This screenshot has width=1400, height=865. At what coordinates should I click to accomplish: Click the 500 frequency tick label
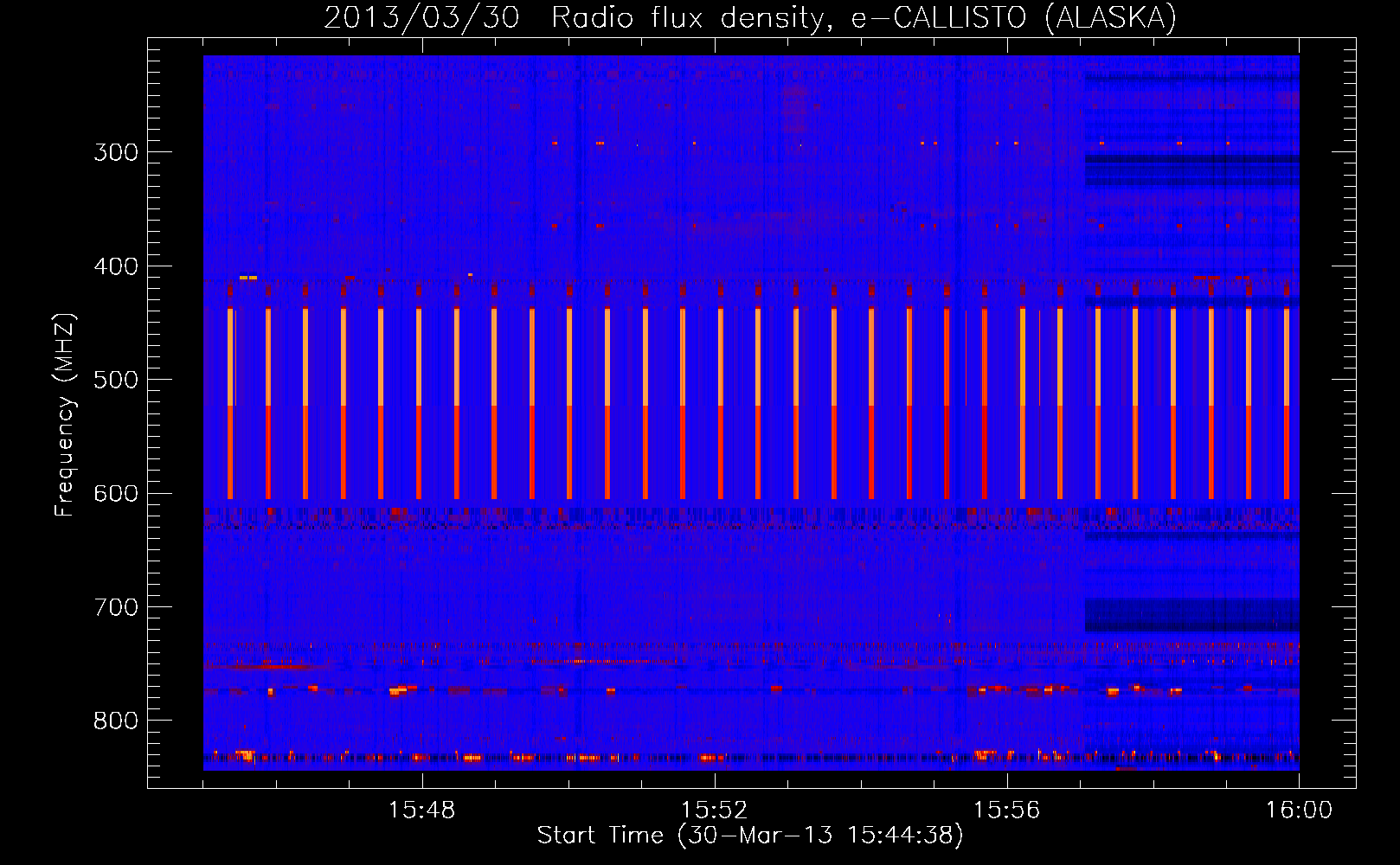116,380
